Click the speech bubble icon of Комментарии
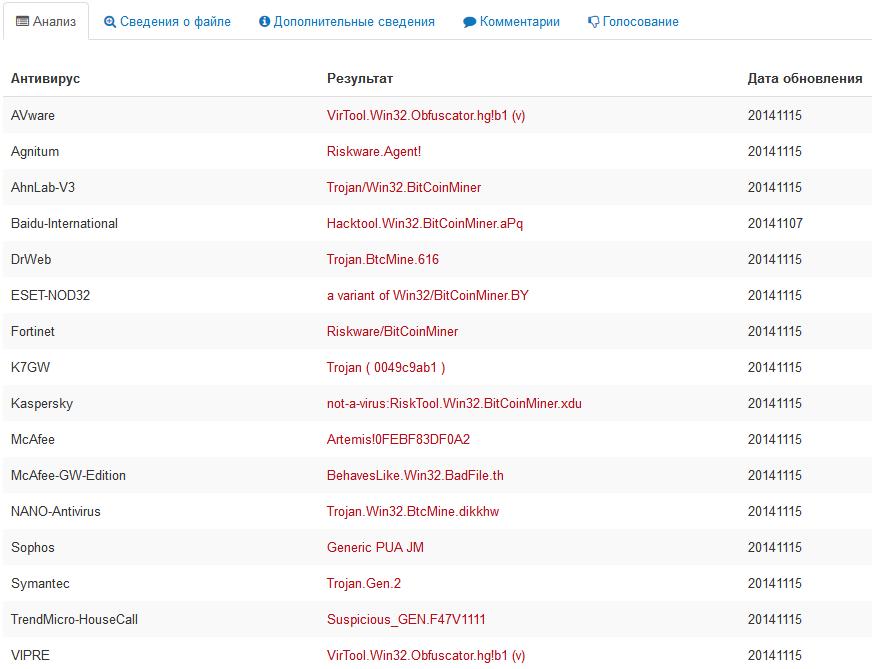The height and width of the screenshot is (669, 872). coord(469,22)
